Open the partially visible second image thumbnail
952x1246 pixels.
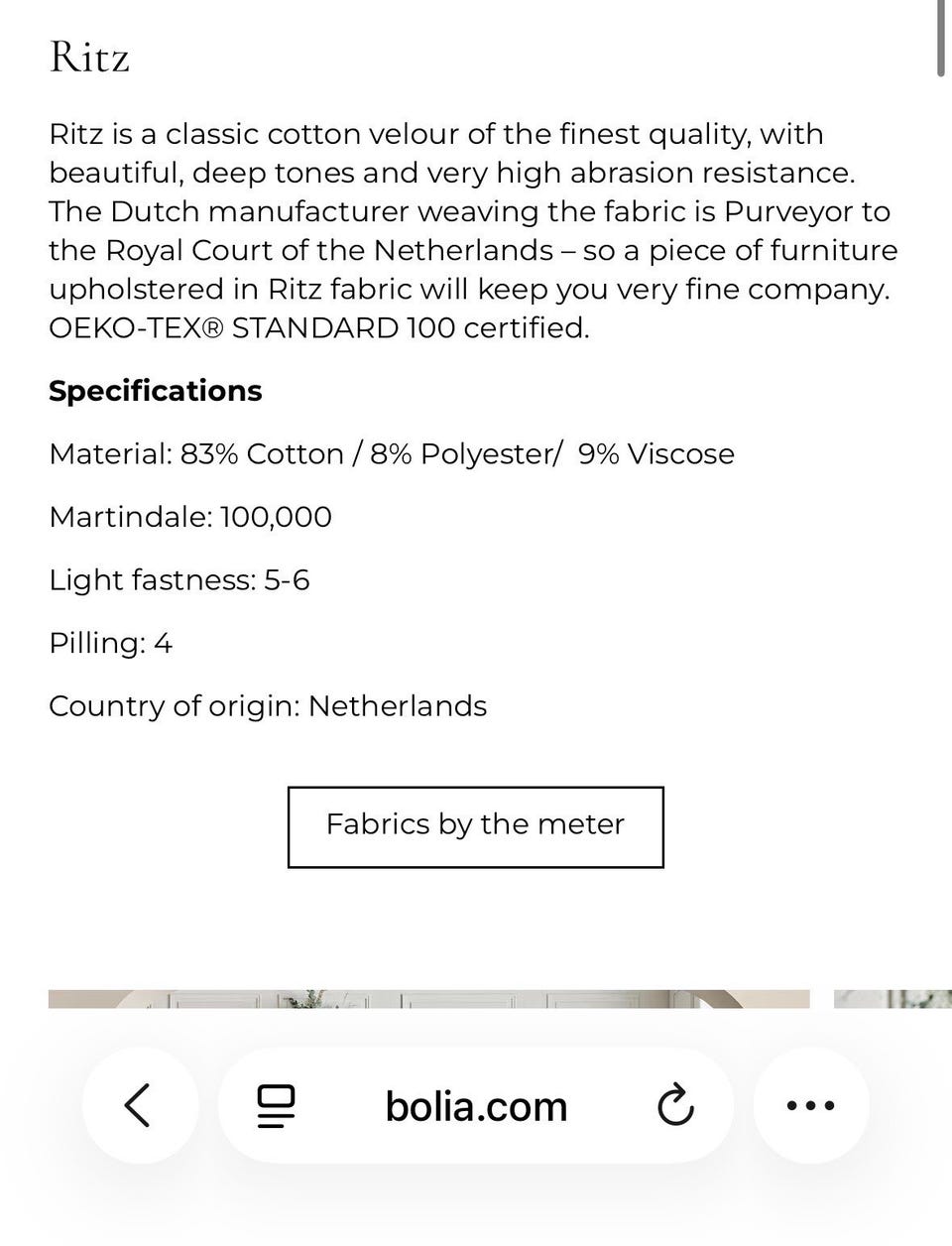(892, 999)
